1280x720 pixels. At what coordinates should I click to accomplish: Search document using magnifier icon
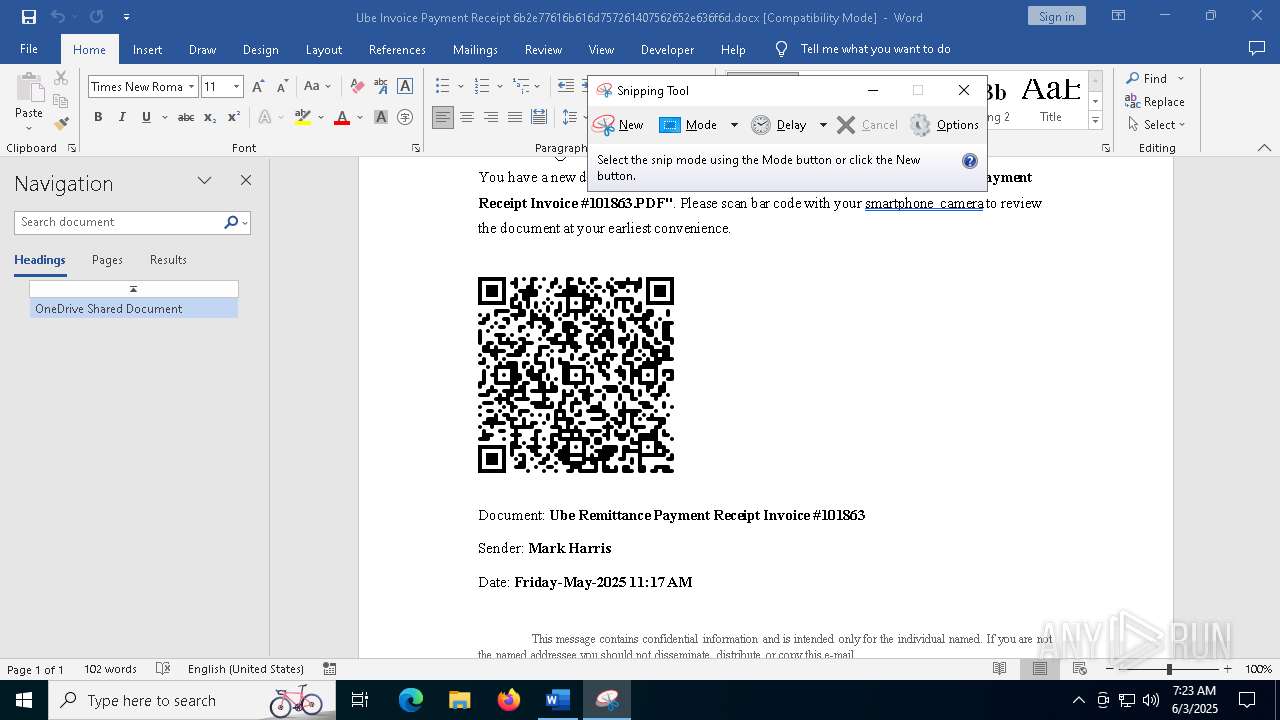pyautogui.click(x=231, y=222)
